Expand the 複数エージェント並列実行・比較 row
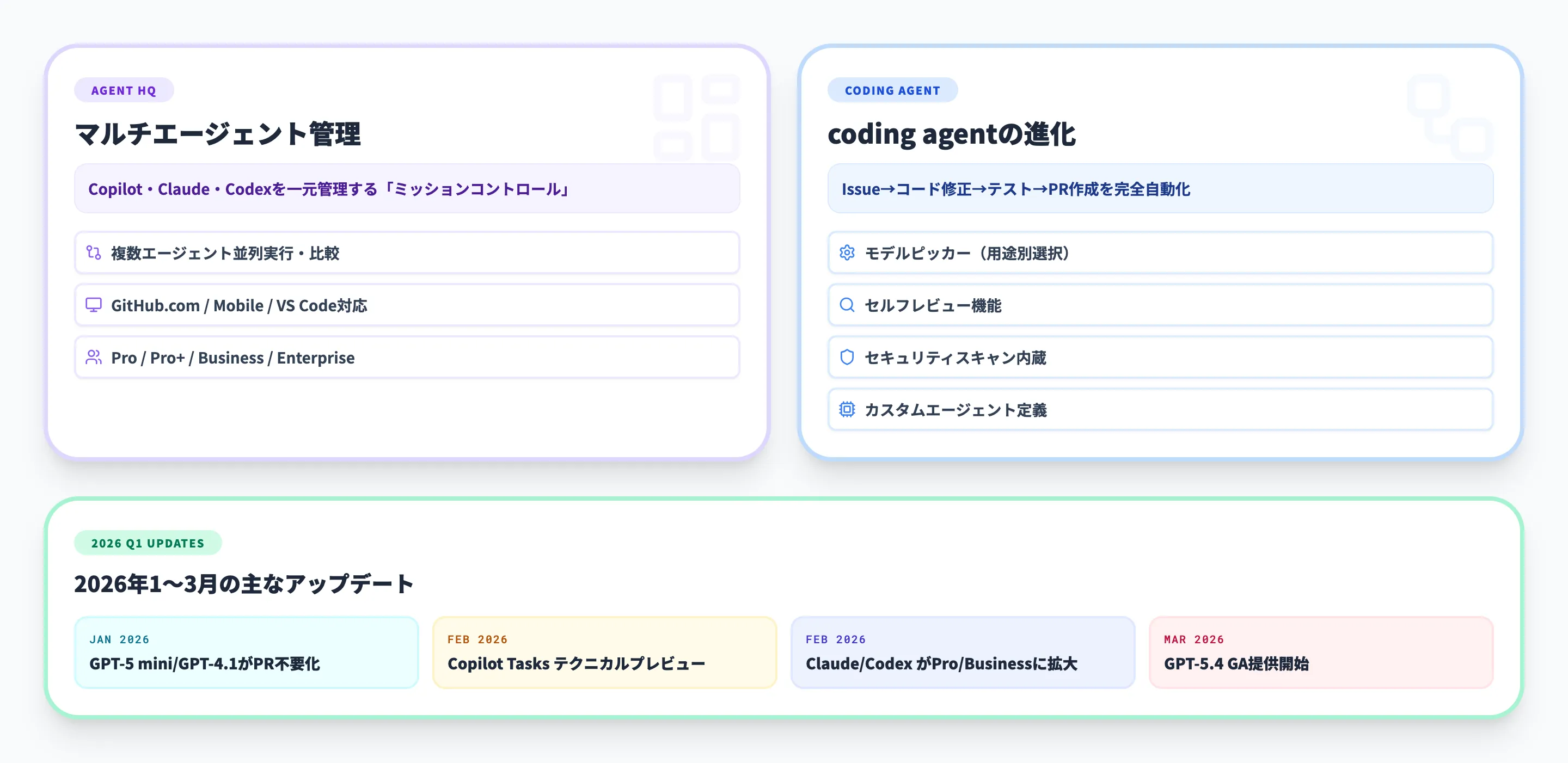The image size is (1568, 763). coord(407,253)
